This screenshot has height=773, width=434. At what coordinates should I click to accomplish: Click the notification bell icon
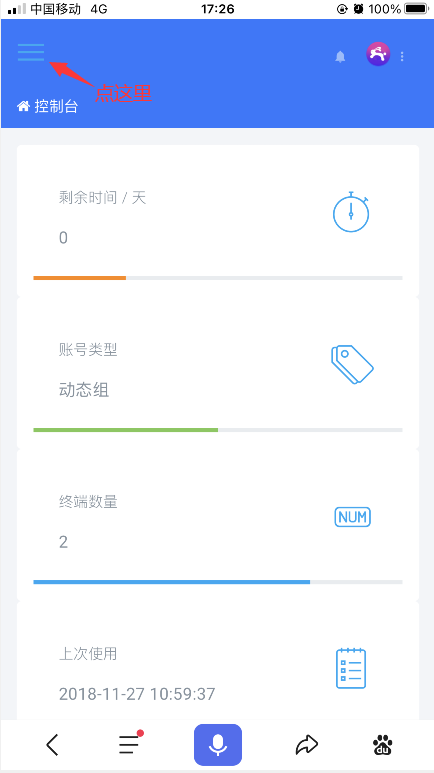(340, 57)
